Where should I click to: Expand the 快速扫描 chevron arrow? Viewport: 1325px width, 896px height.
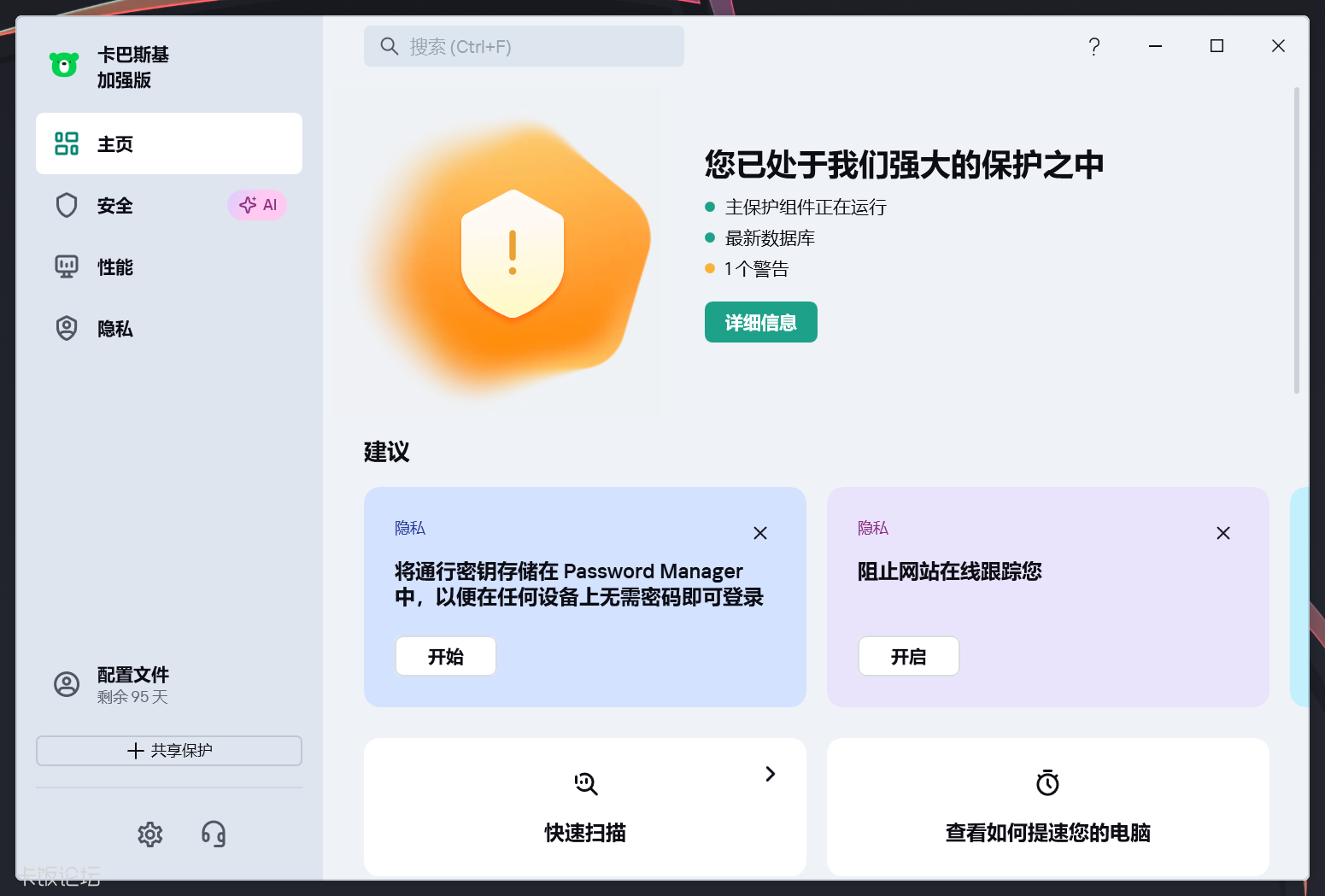pyautogui.click(x=771, y=774)
